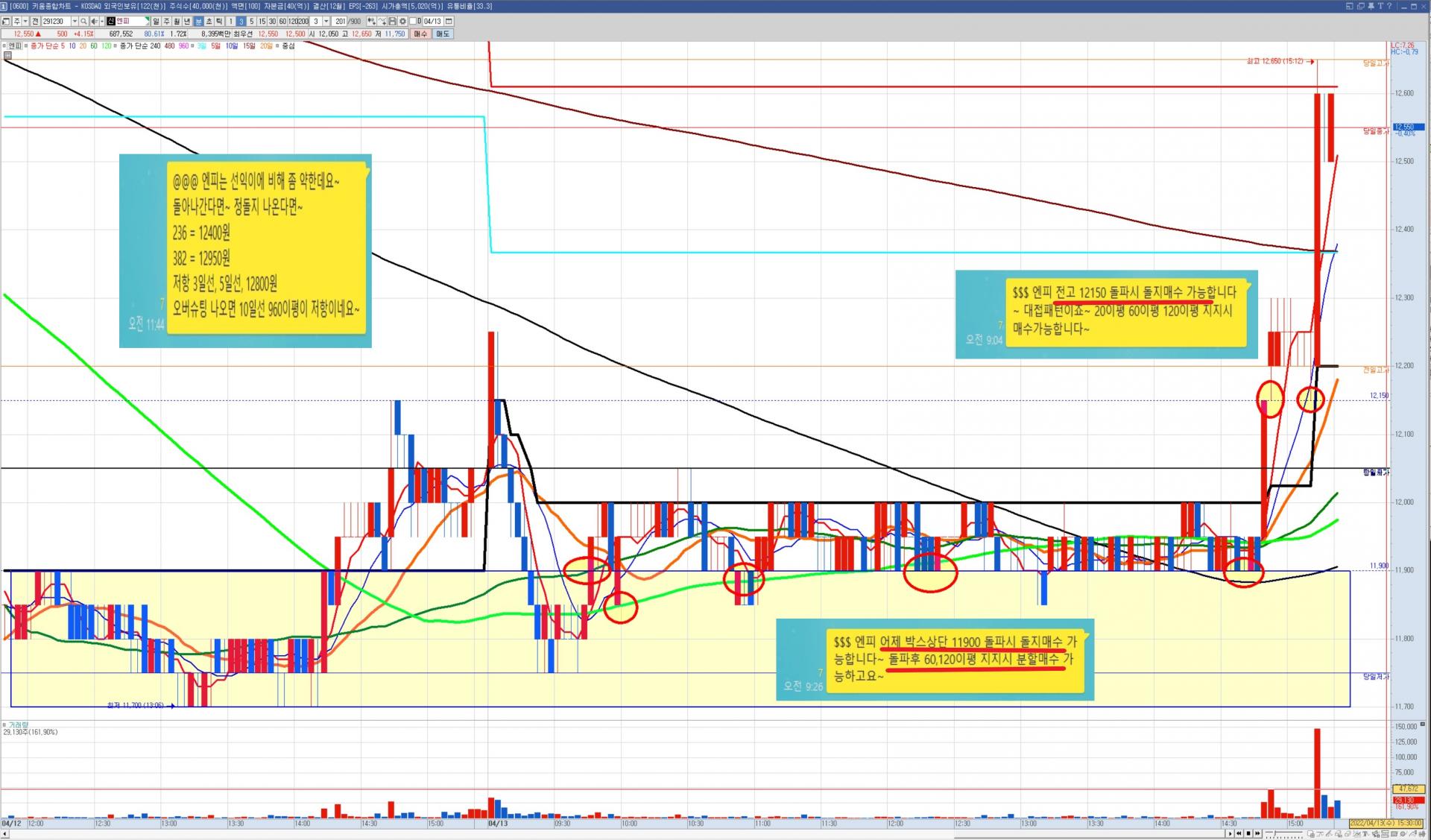Select the 15-minute interval button

(x=262, y=22)
